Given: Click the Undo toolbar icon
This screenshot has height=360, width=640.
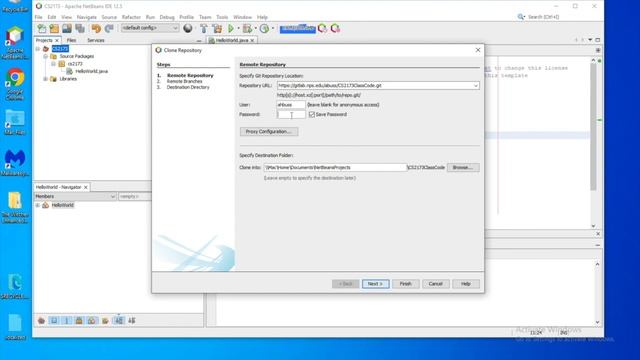Looking at the screenshot, I should 96,28.
